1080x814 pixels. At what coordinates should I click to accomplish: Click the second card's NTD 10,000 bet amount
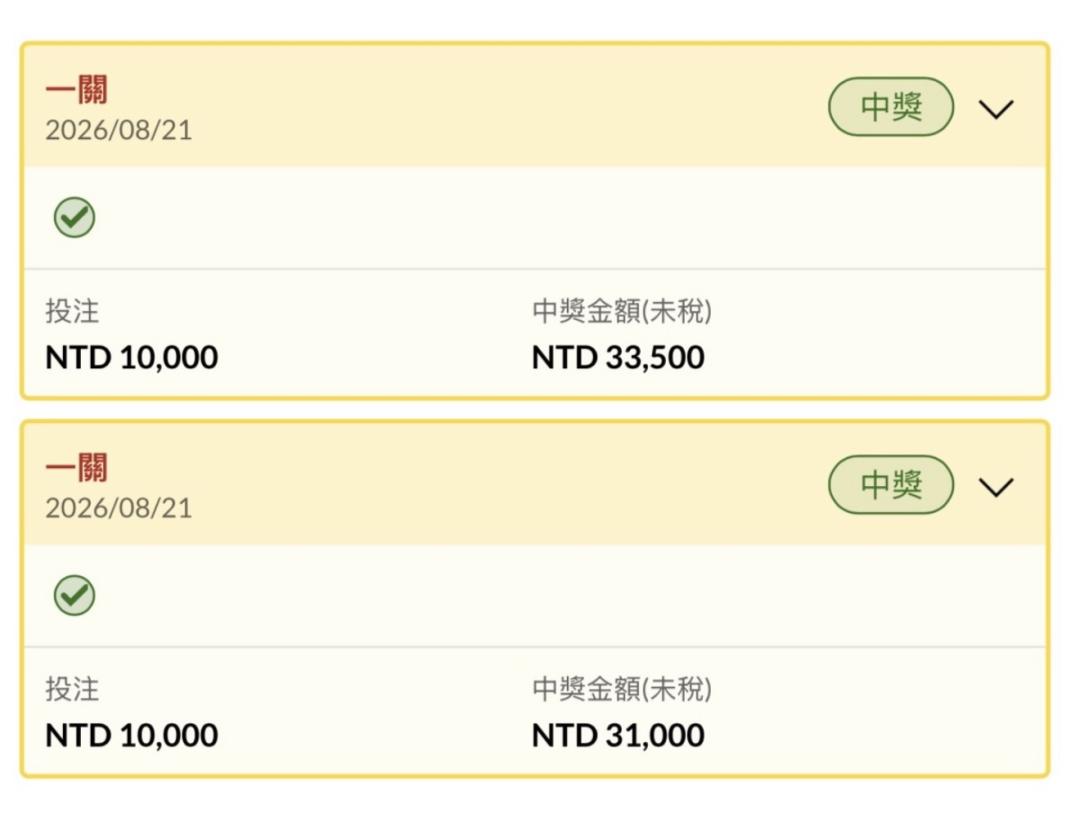[x=132, y=735]
